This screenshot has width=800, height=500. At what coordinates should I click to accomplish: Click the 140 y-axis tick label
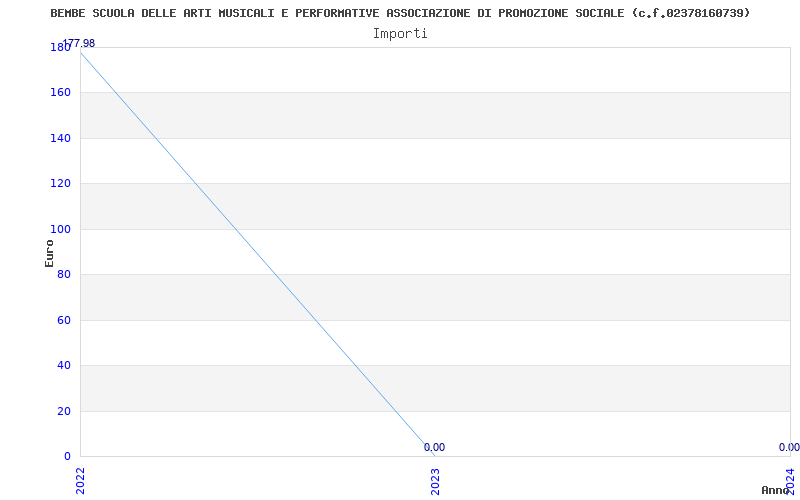click(60, 138)
